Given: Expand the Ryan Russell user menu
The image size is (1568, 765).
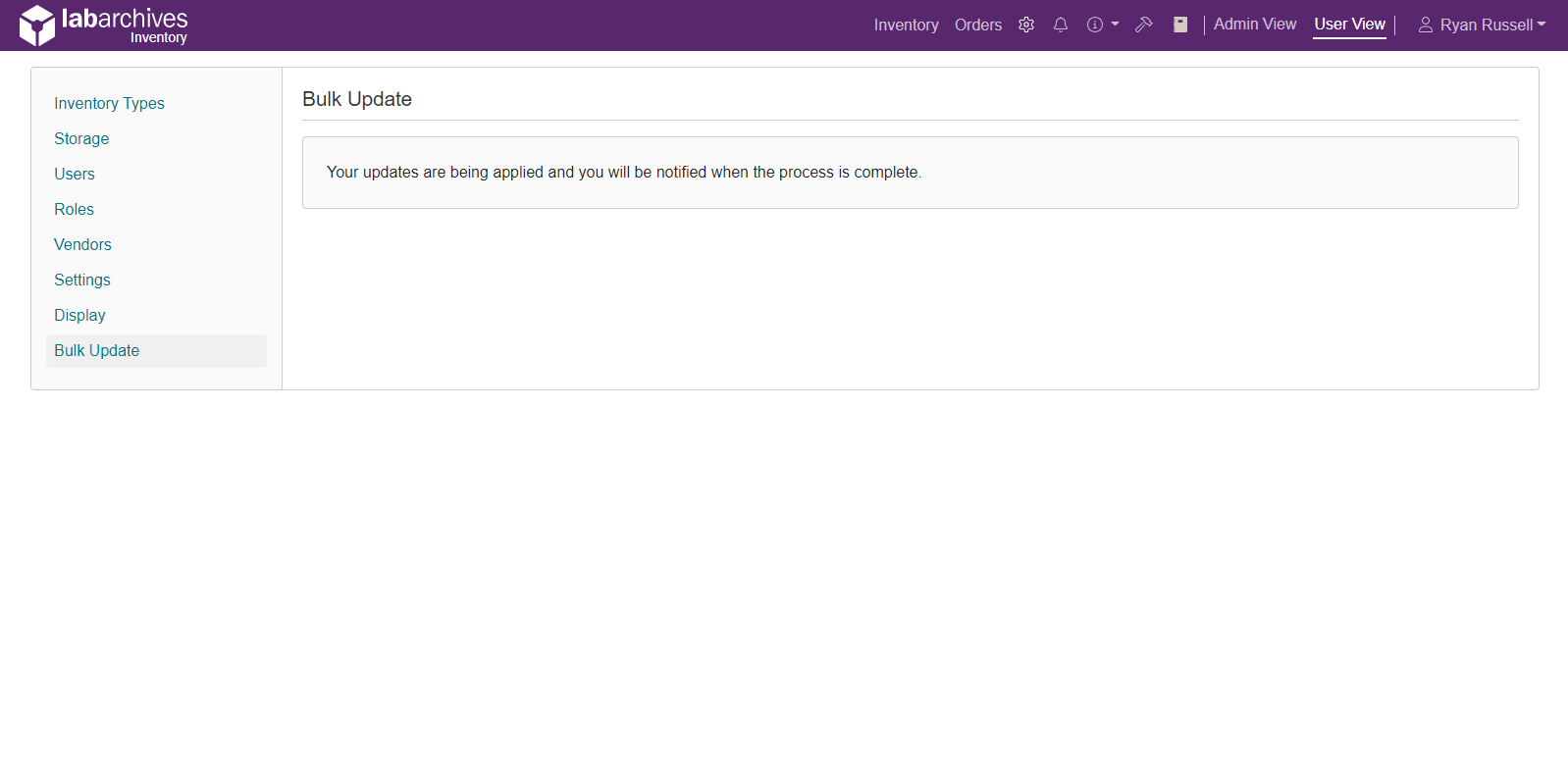Looking at the screenshot, I should [x=1482, y=25].
